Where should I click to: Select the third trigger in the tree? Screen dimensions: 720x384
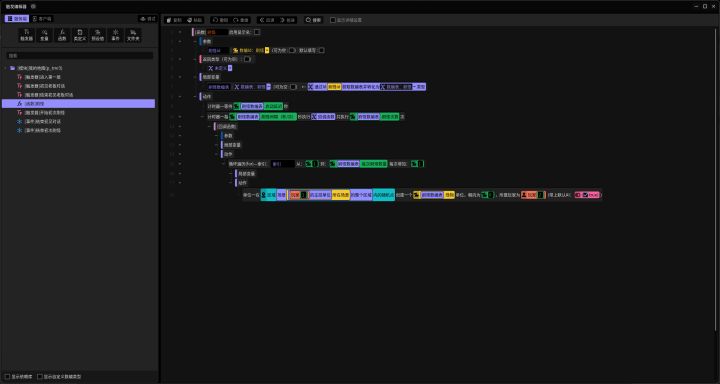click(x=79, y=95)
